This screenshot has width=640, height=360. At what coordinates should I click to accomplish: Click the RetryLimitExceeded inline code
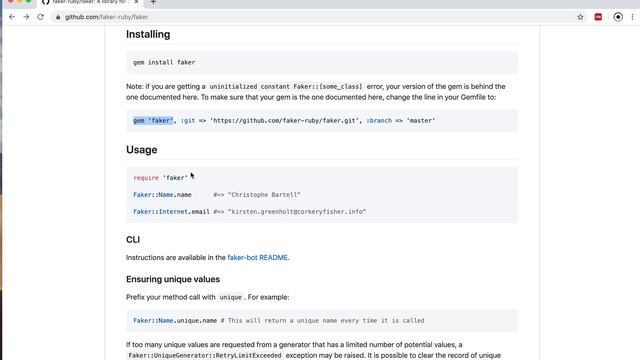(205, 356)
